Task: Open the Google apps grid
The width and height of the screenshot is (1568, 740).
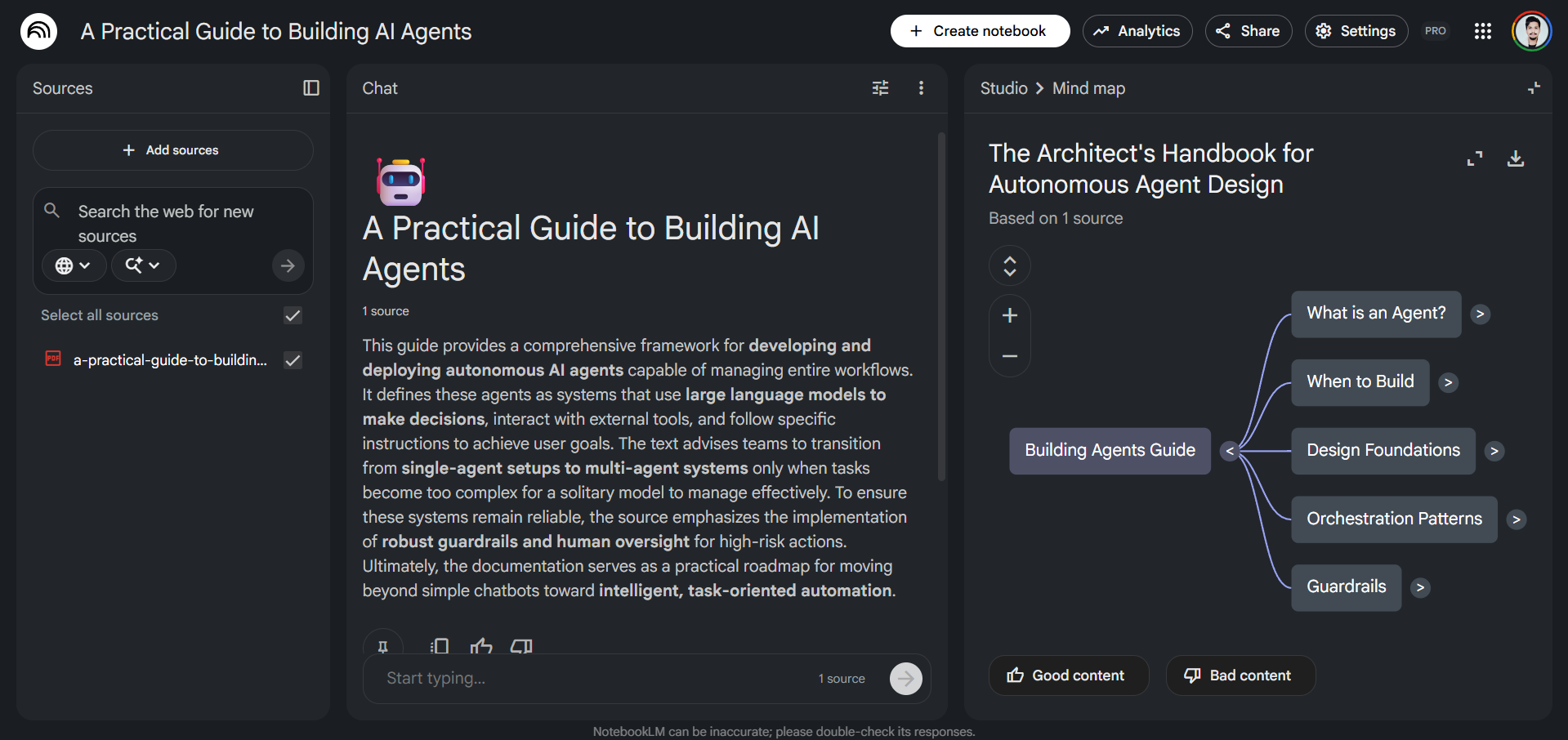Action: [x=1482, y=31]
